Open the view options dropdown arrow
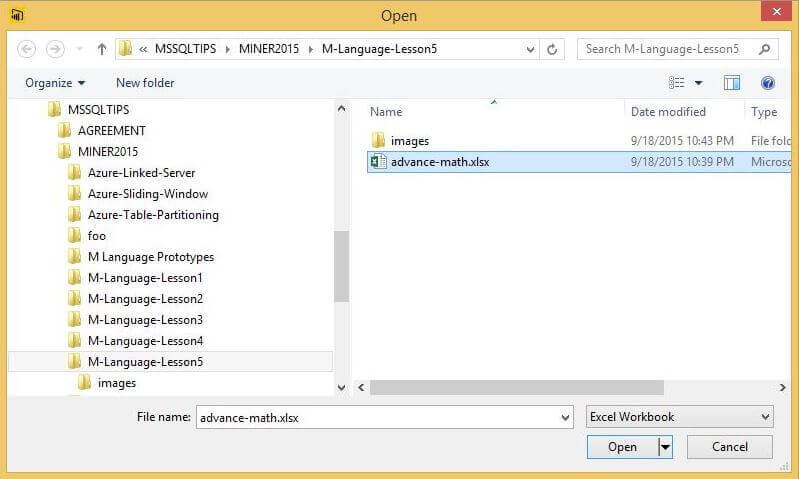The width and height of the screenshot is (799, 479). click(x=699, y=83)
